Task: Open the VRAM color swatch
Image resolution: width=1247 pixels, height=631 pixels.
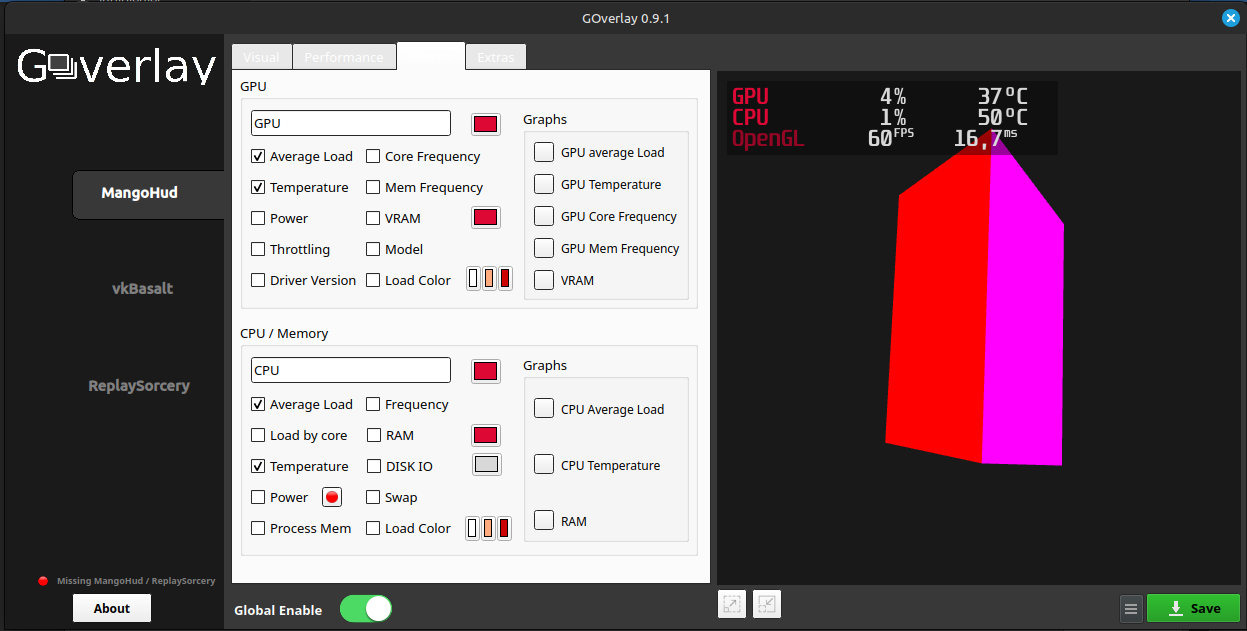Action: (x=486, y=217)
